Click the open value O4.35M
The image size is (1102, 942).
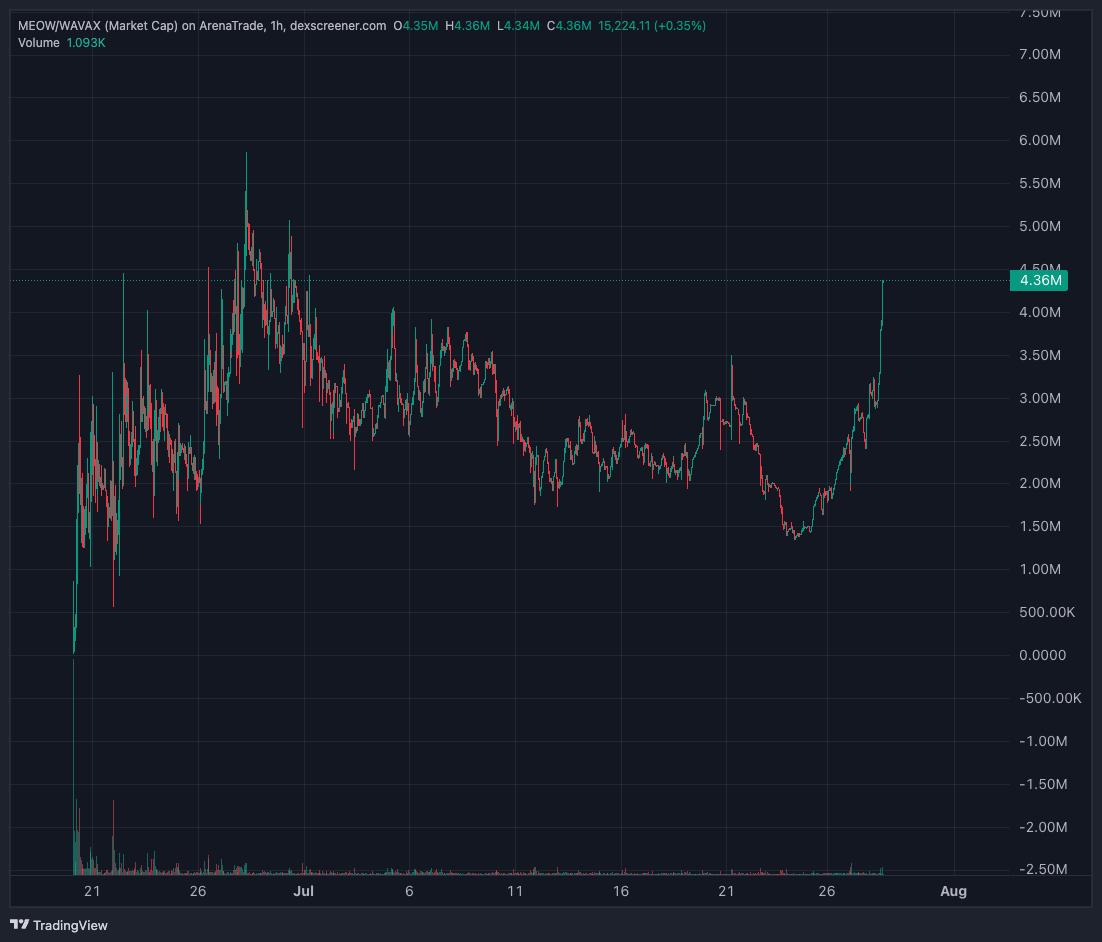[416, 26]
